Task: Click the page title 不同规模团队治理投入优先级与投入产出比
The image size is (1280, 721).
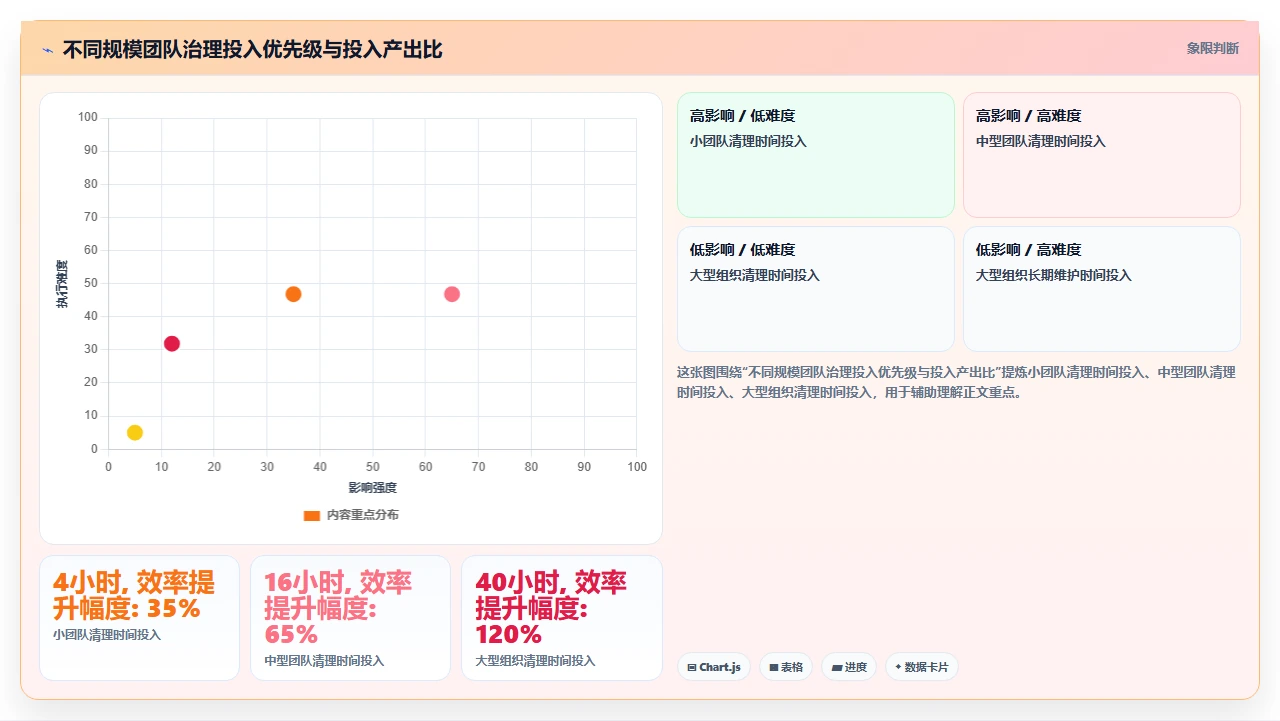Action: (x=252, y=49)
